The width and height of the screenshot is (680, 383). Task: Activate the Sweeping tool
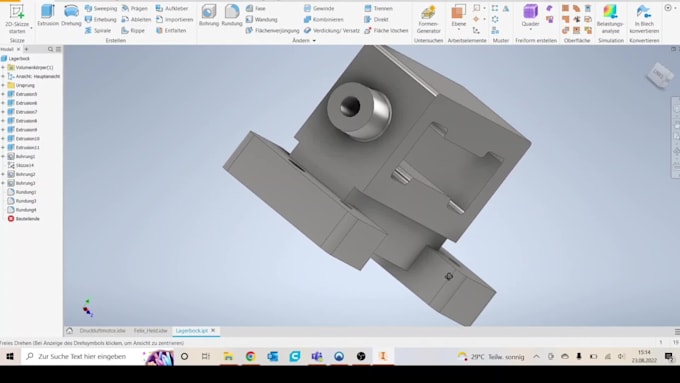click(x=101, y=8)
